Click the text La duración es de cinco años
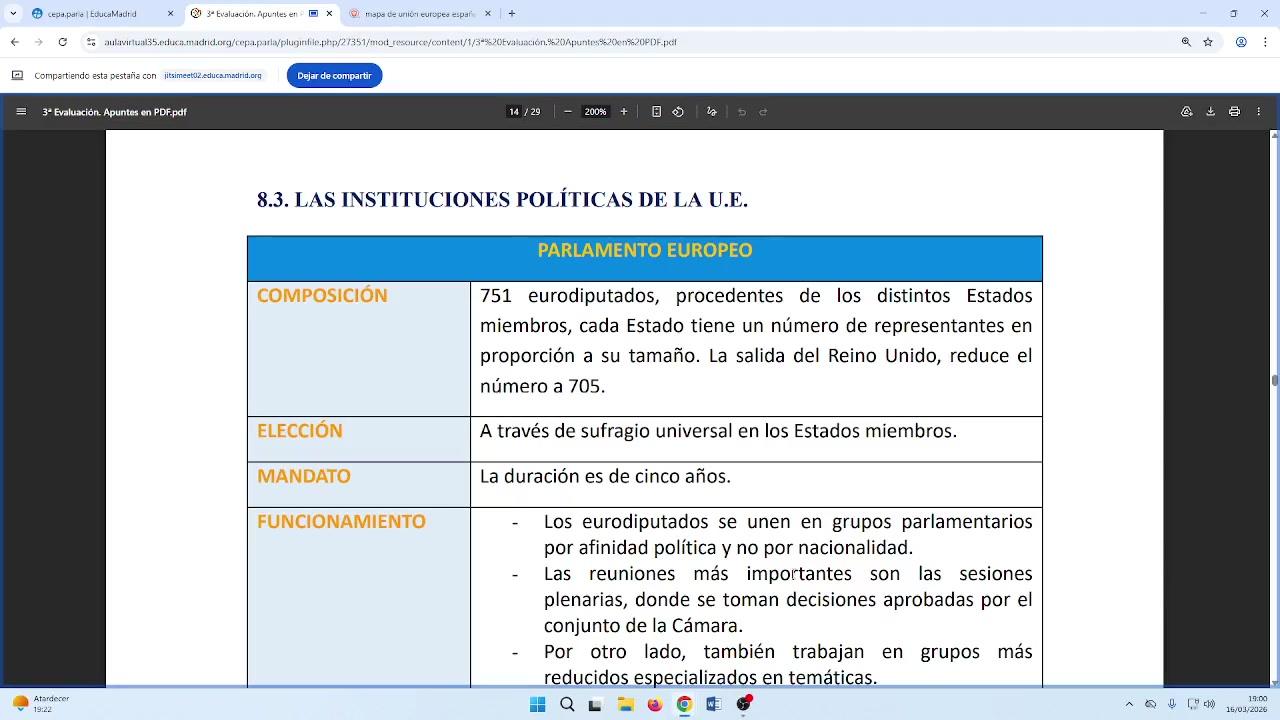The width and height of the screenshot is (1280, 720). pos(605,477)
